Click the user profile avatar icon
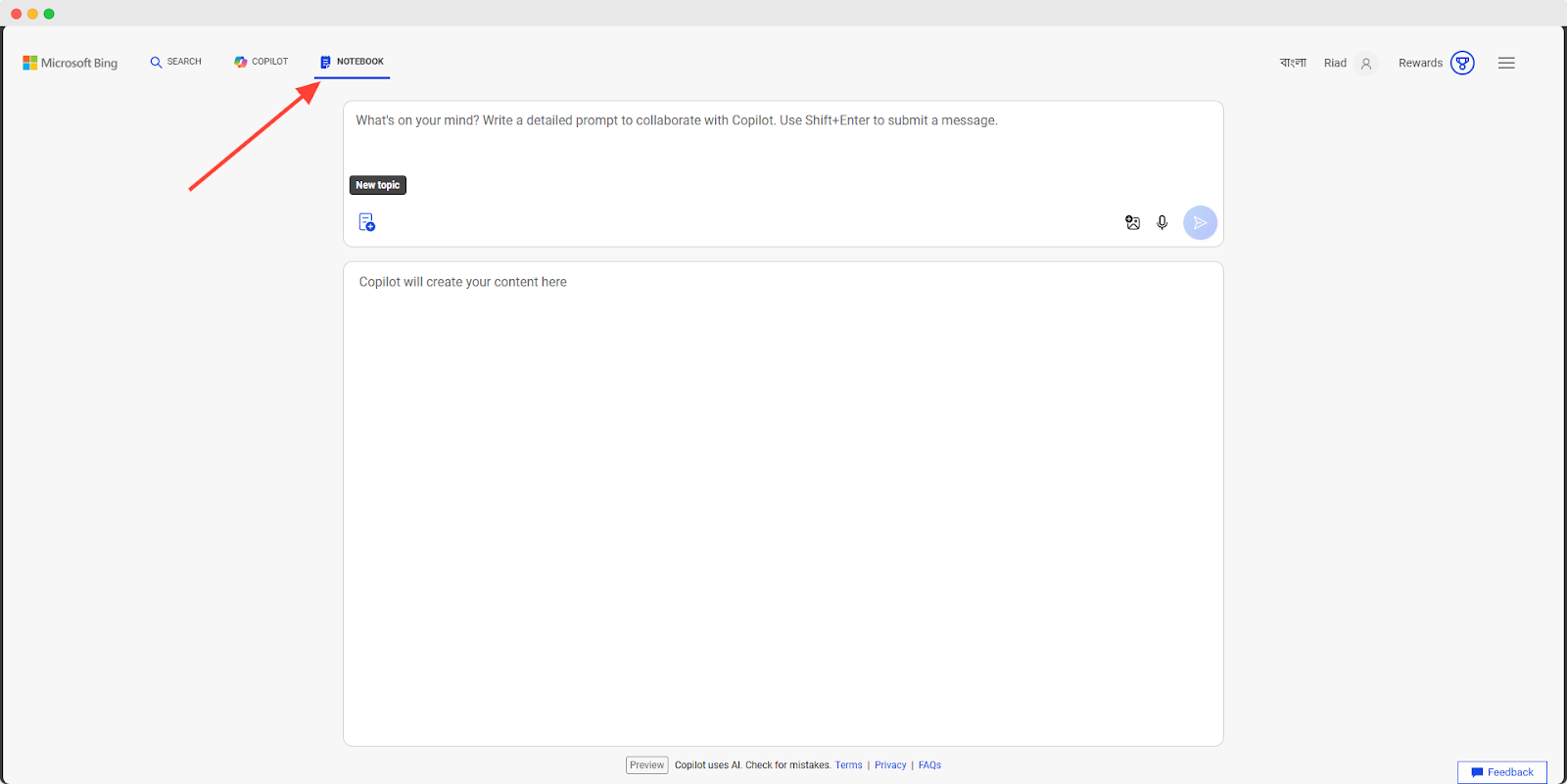This screenshot has height=784, width=1567. click(x=1366, y=64)
